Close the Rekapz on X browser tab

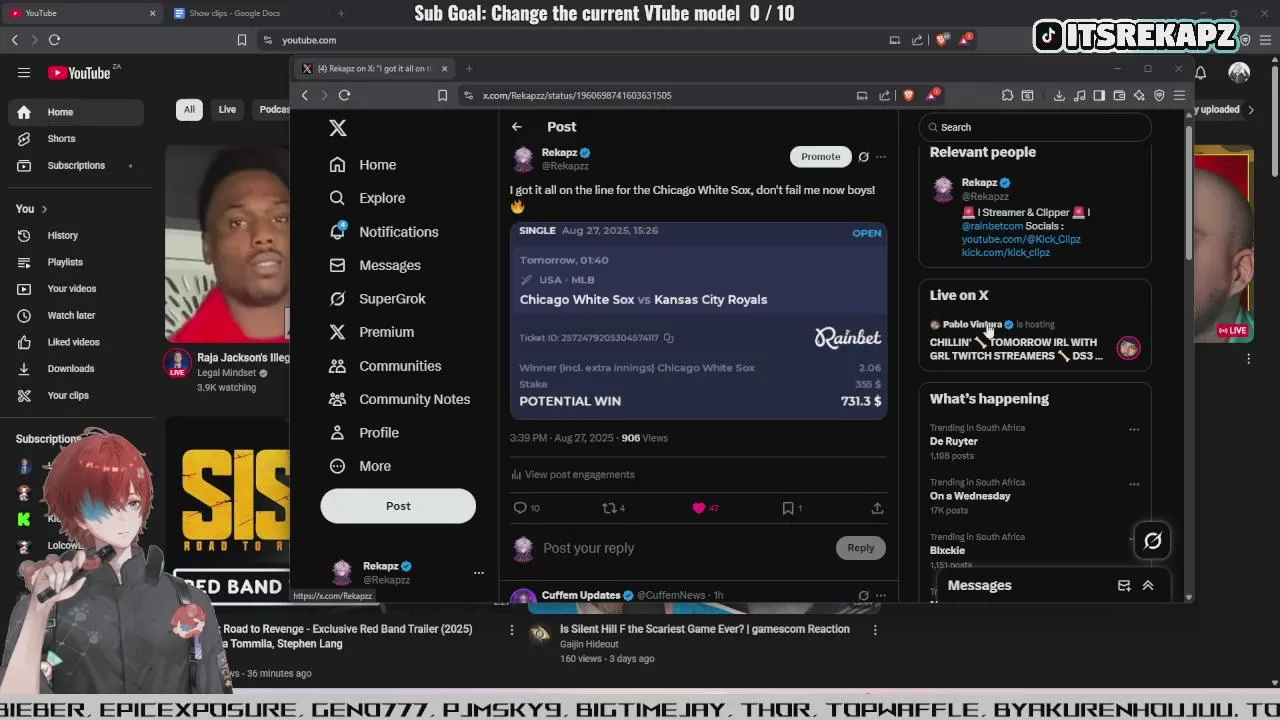click(444, 69)
